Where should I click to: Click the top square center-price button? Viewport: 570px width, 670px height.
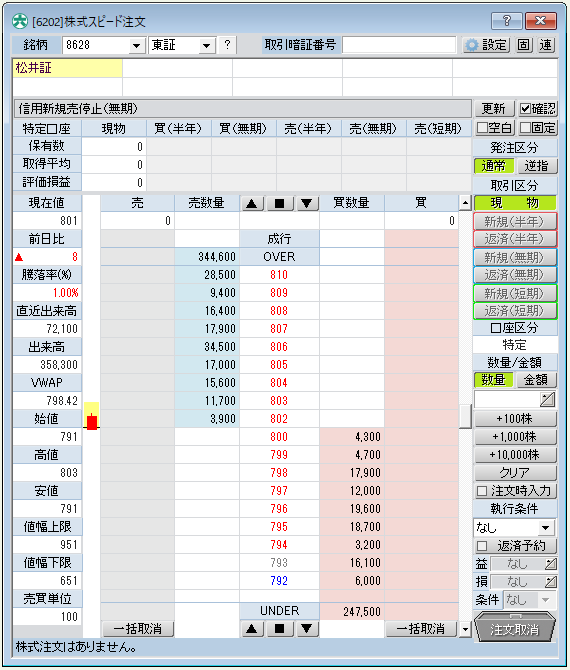[x=279, y=203]
